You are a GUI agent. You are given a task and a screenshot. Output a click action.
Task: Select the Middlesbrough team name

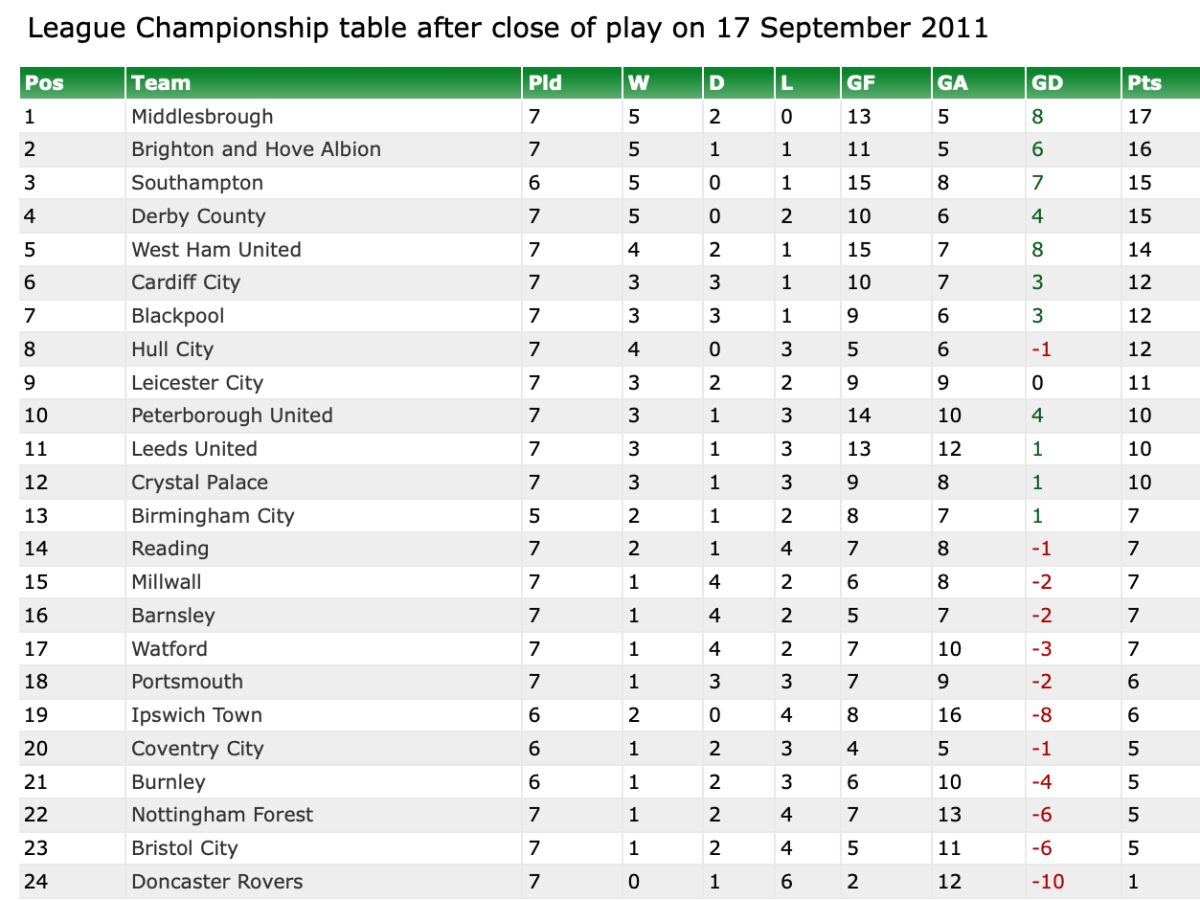pyautogui.click(x=202, y=116)
